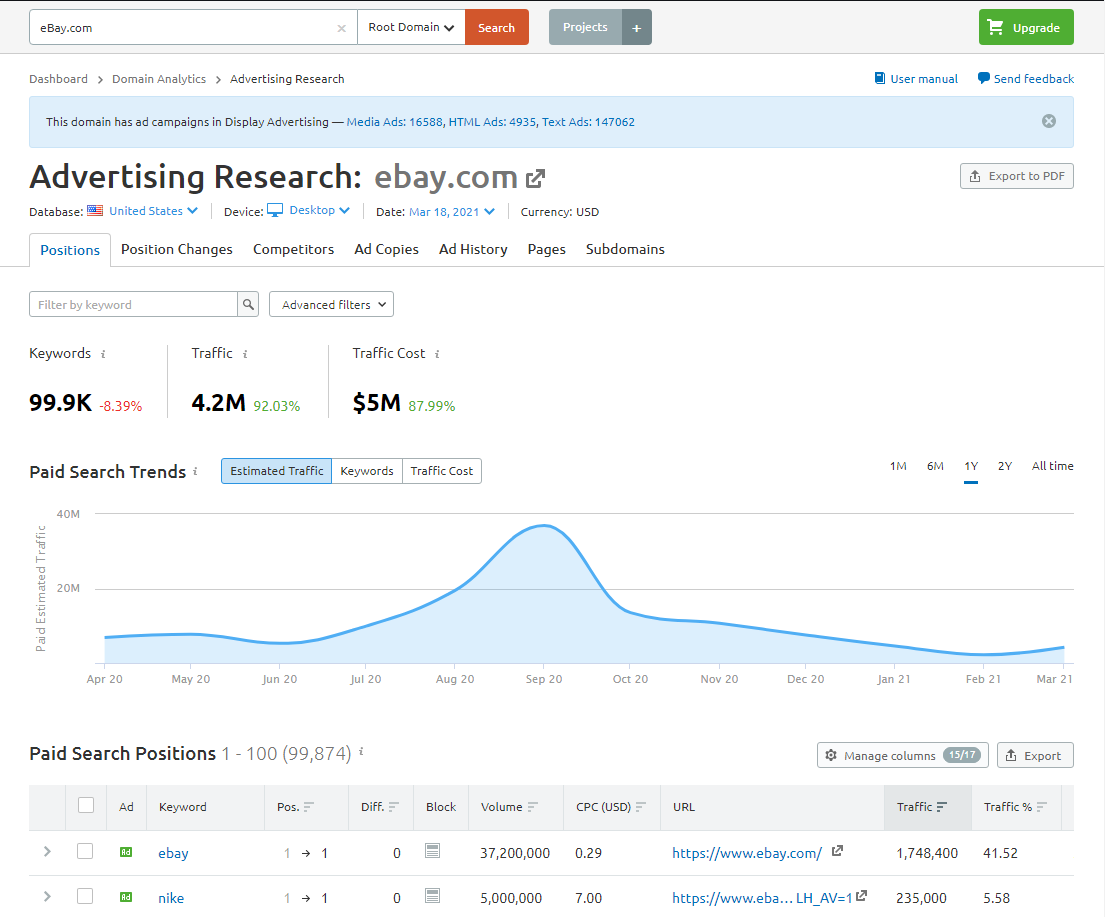
Task: Sort by the Volume column sort icon
Action: 533,807
